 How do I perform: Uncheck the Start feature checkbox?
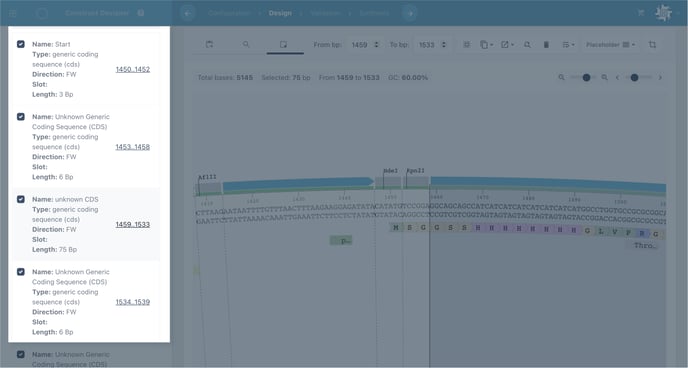pos(21,44)
